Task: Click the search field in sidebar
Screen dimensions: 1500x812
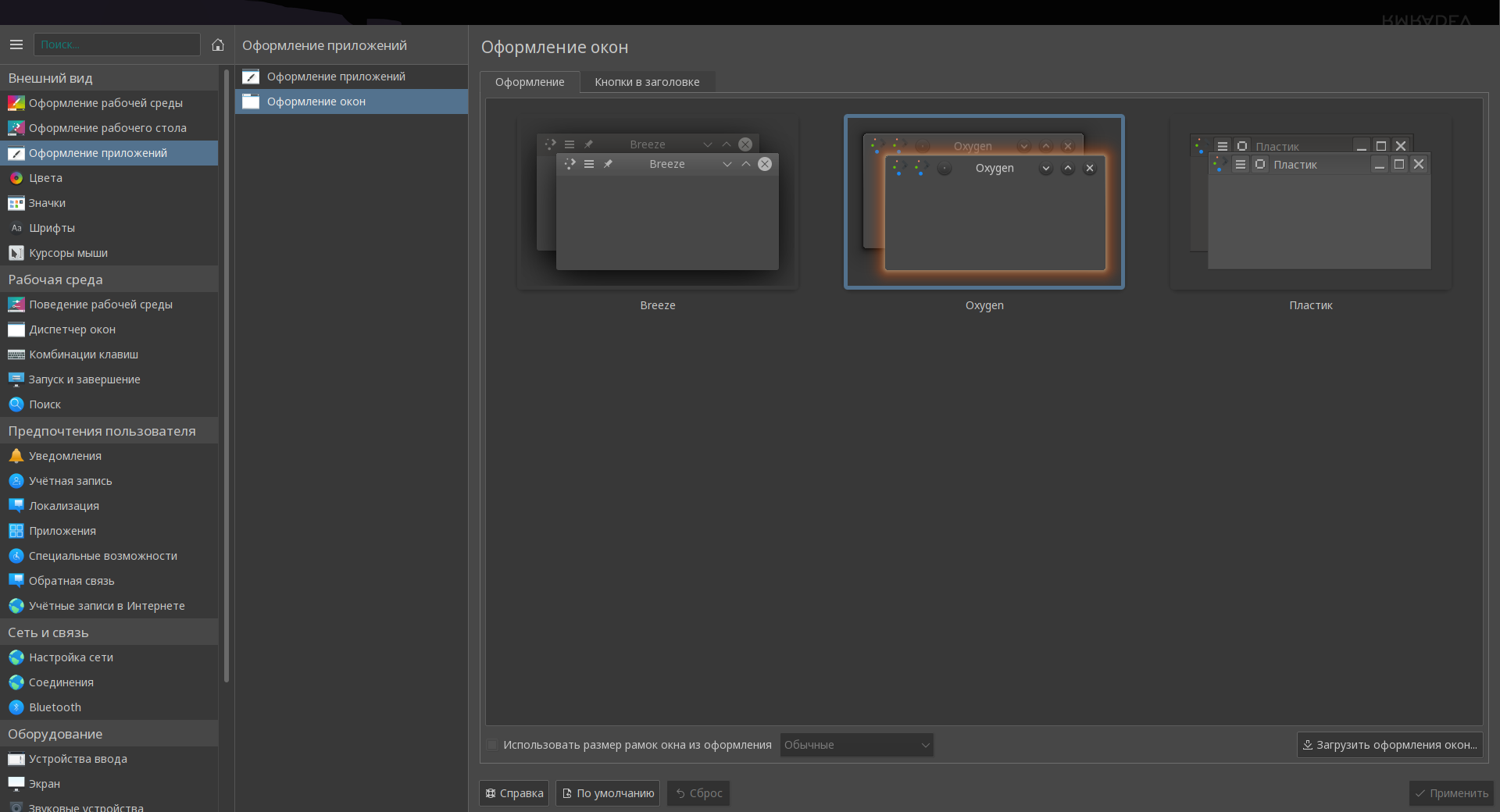Action: 116,45
